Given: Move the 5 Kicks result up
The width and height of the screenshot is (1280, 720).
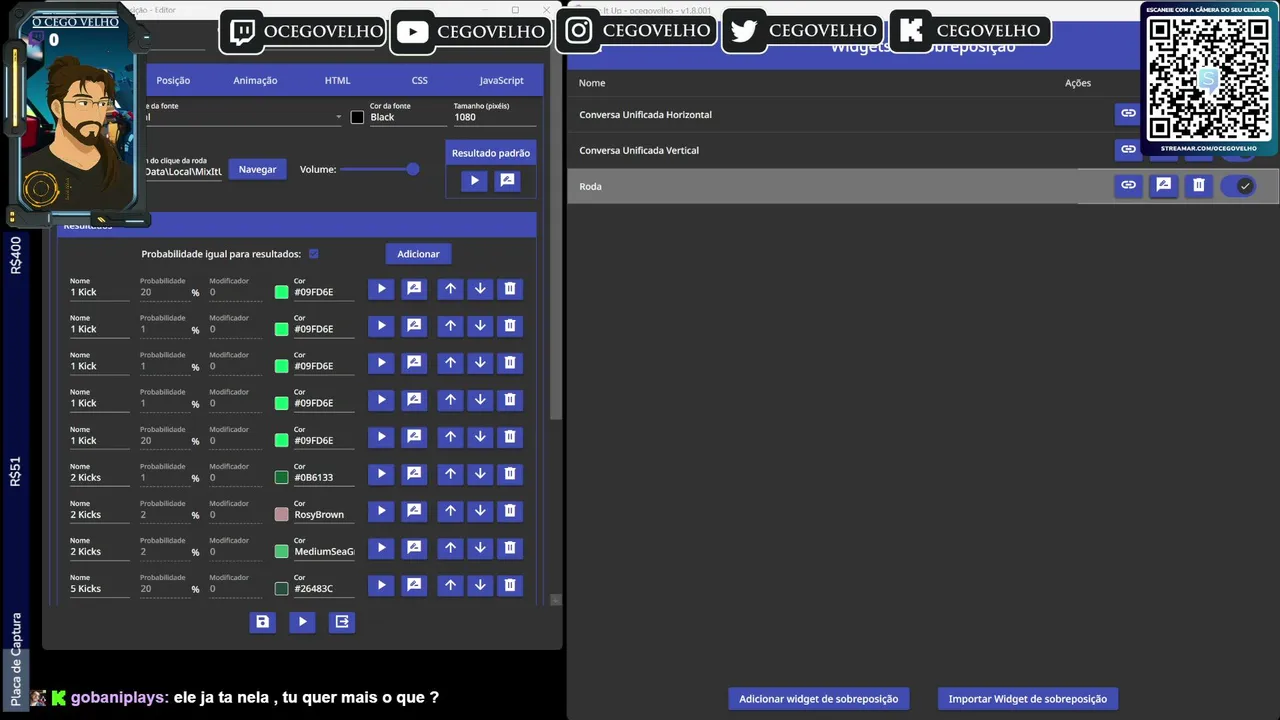Looking at the screenshot, I should click(451, 585).
